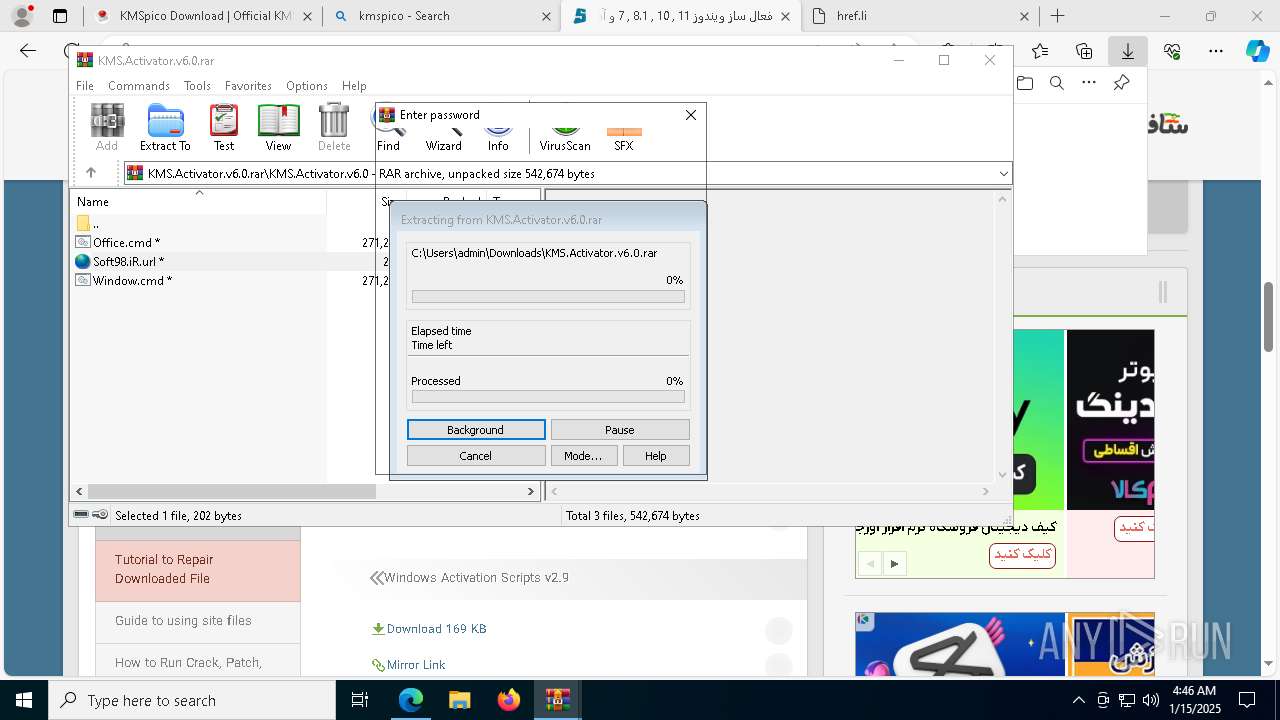Screen dimensions: 1280x720
Task: Open Edge Settings and more menu
Action: (1216, 51)
